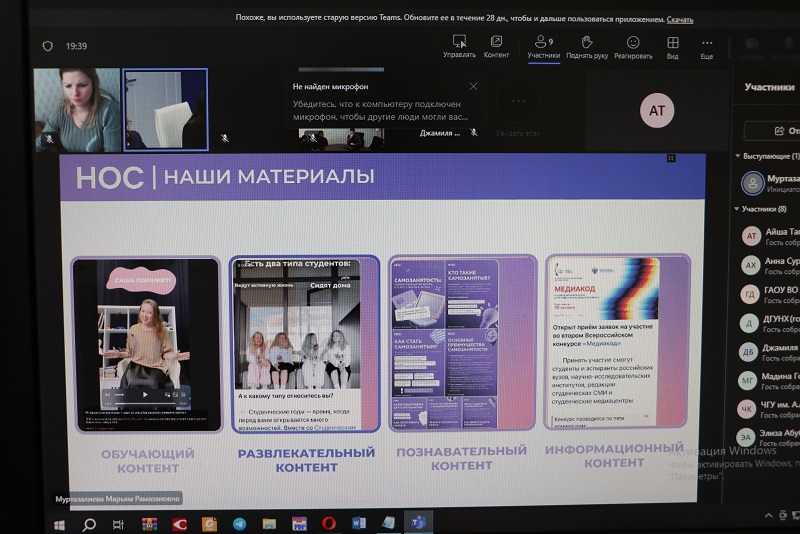The image size is (800, 534).
Task: Click the presenter name label Муртазалиева Марьям
Action: click(117, 498)
